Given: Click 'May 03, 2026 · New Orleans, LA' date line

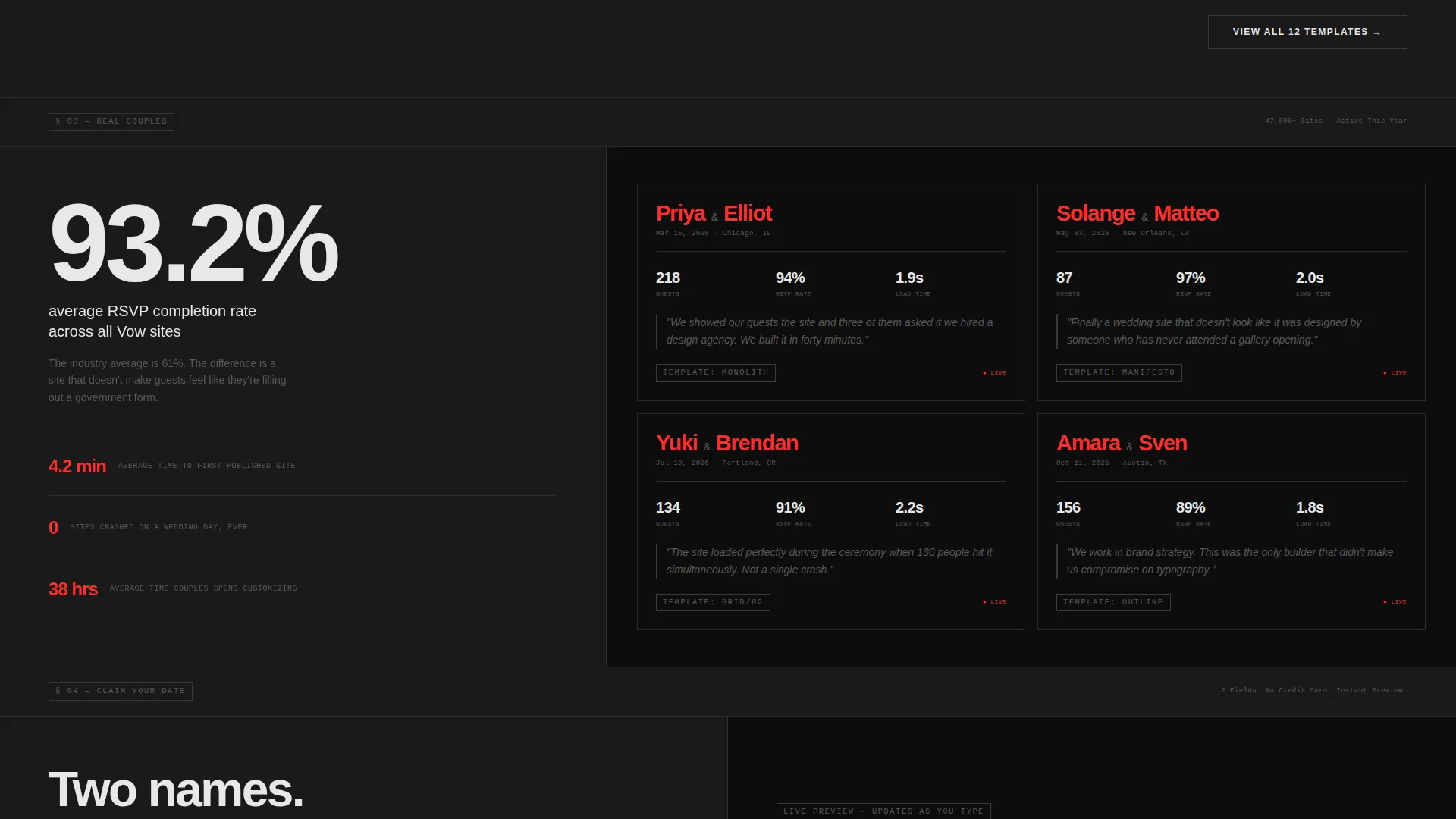Looking at the screenshot, I should (x=1122, y=233).
